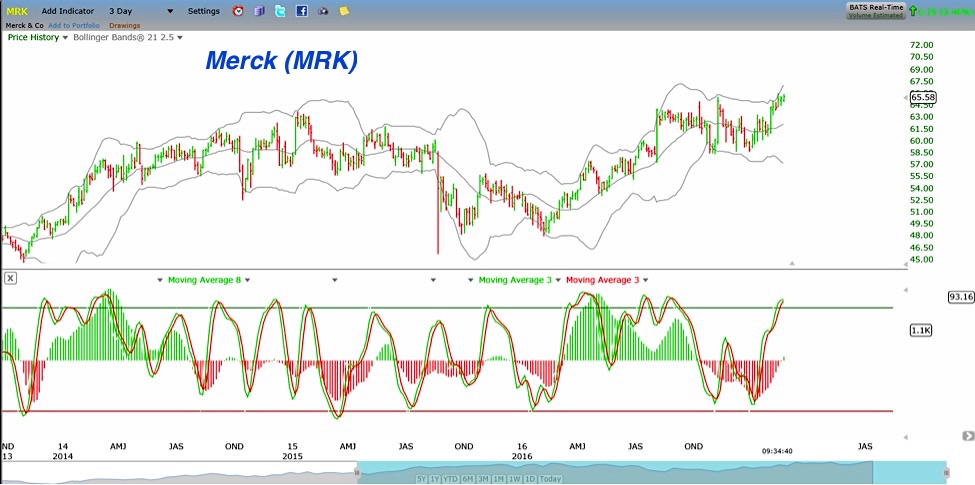The height and width of the screenshot is (485, 975).
Task: Select the 1W range button
Action: (x=514, y=479)
